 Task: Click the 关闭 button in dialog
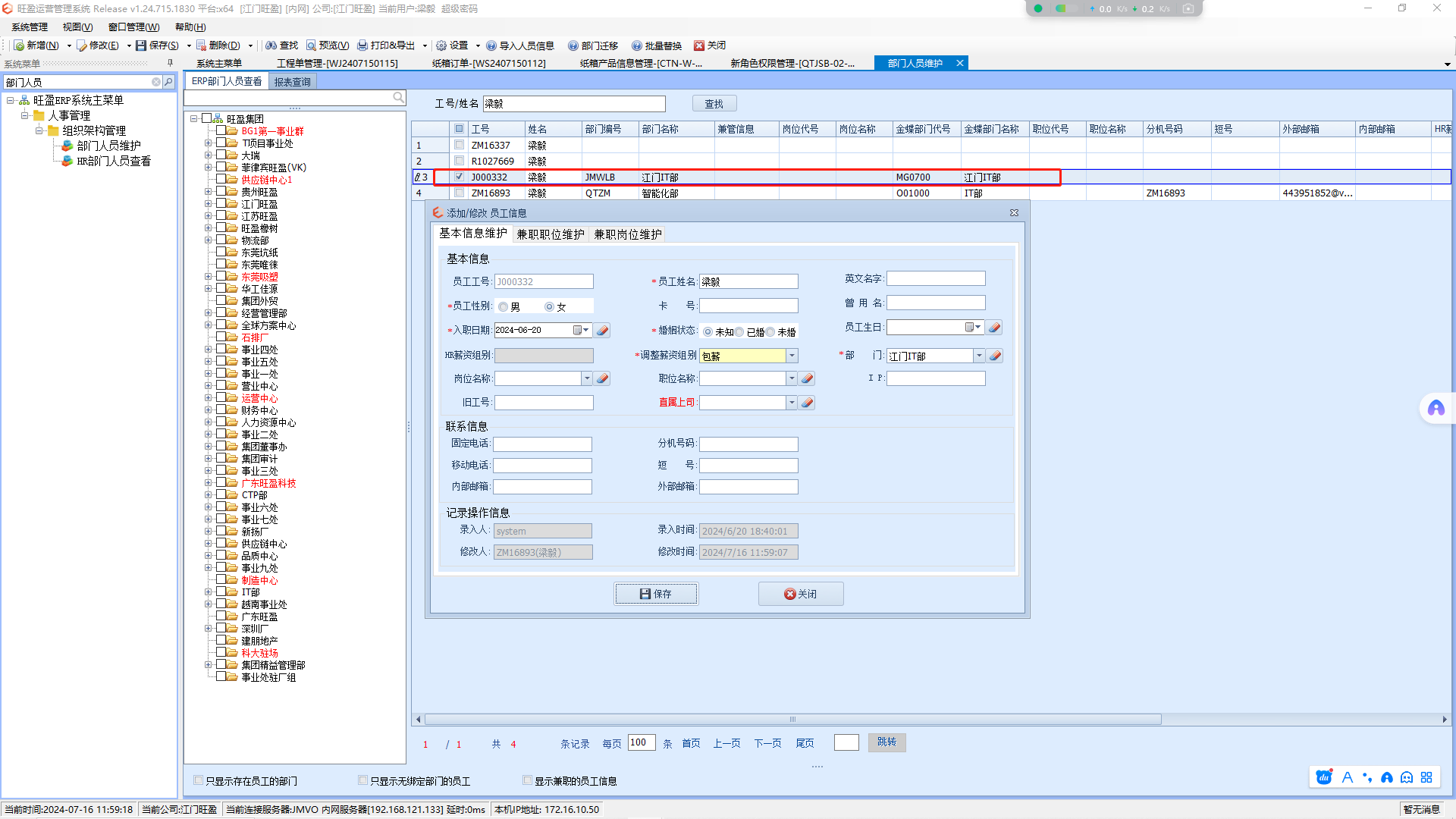click(801, 594)
